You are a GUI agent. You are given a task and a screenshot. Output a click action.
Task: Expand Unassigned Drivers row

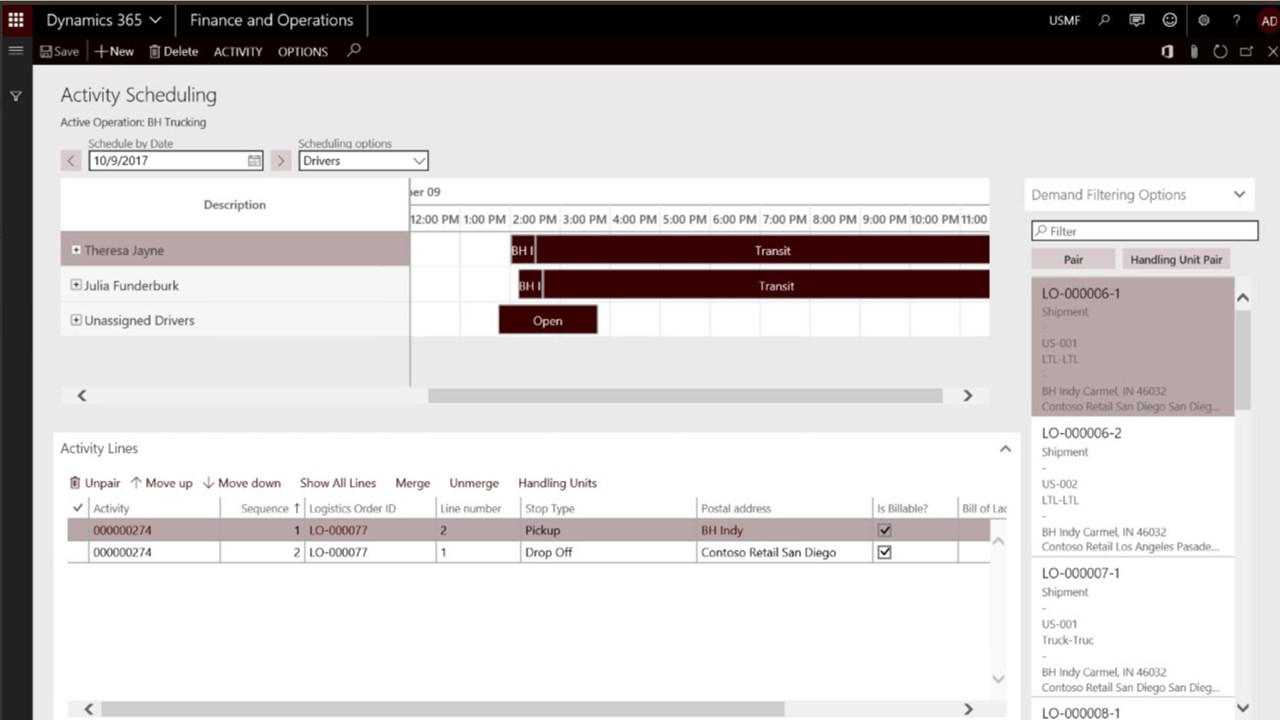(x=76, y=320)
